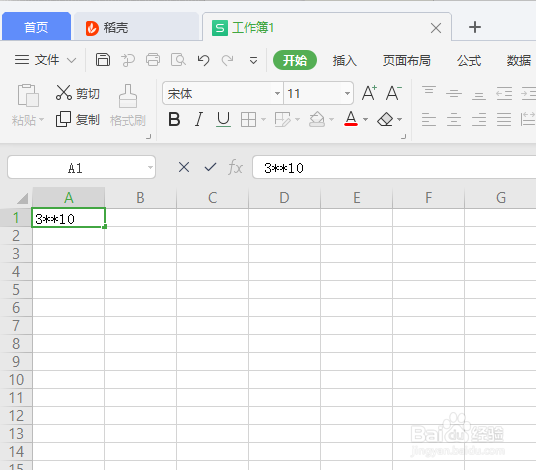Justify text alignment
The height and width of the screenshot is (470, 536).
click(x=504, y=120)
